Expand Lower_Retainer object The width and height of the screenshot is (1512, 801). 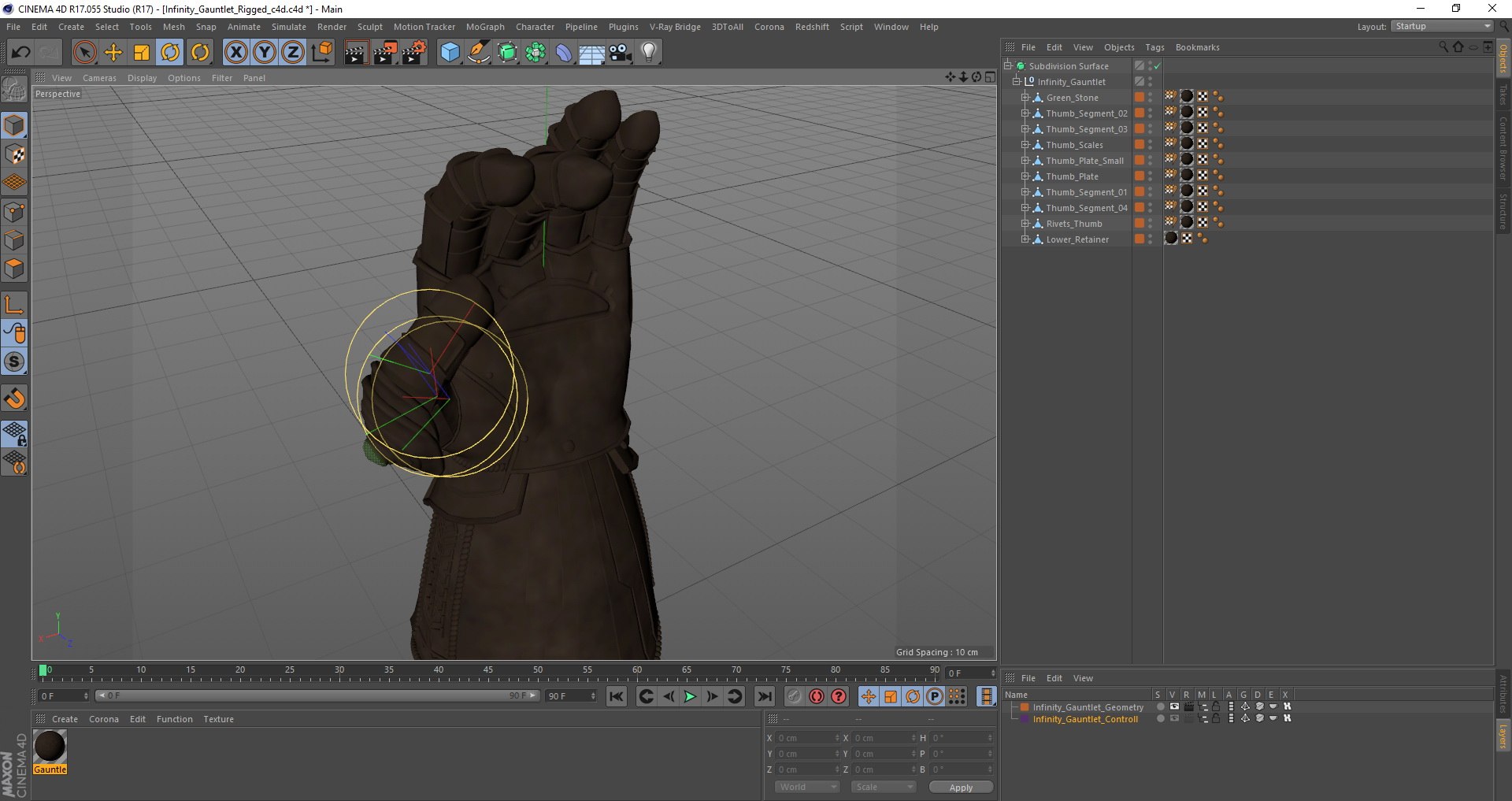click(x=1025, y=239)
